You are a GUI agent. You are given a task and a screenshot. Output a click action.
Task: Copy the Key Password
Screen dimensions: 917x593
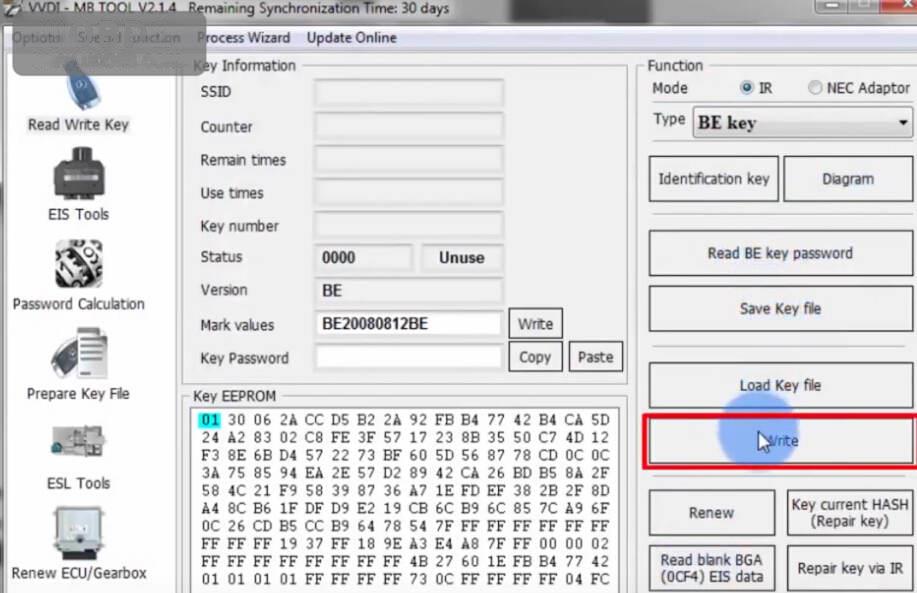coord(535,357)
